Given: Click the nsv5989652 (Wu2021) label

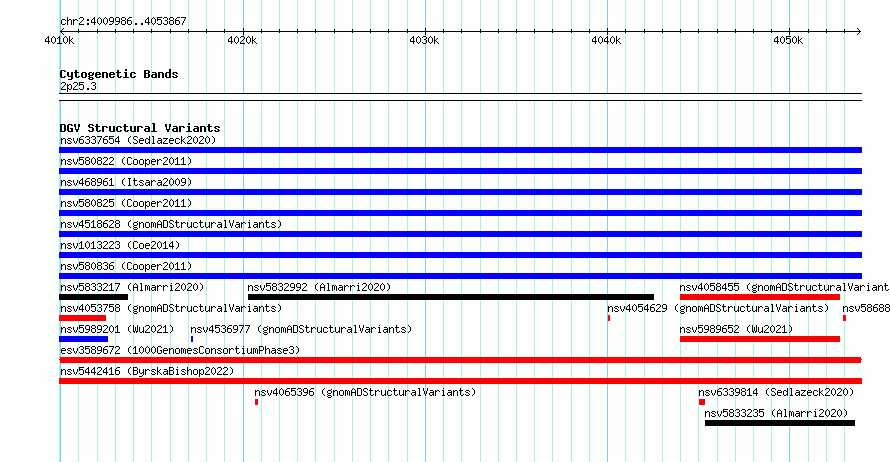Looking at the screenshot, I should point(736,329).
